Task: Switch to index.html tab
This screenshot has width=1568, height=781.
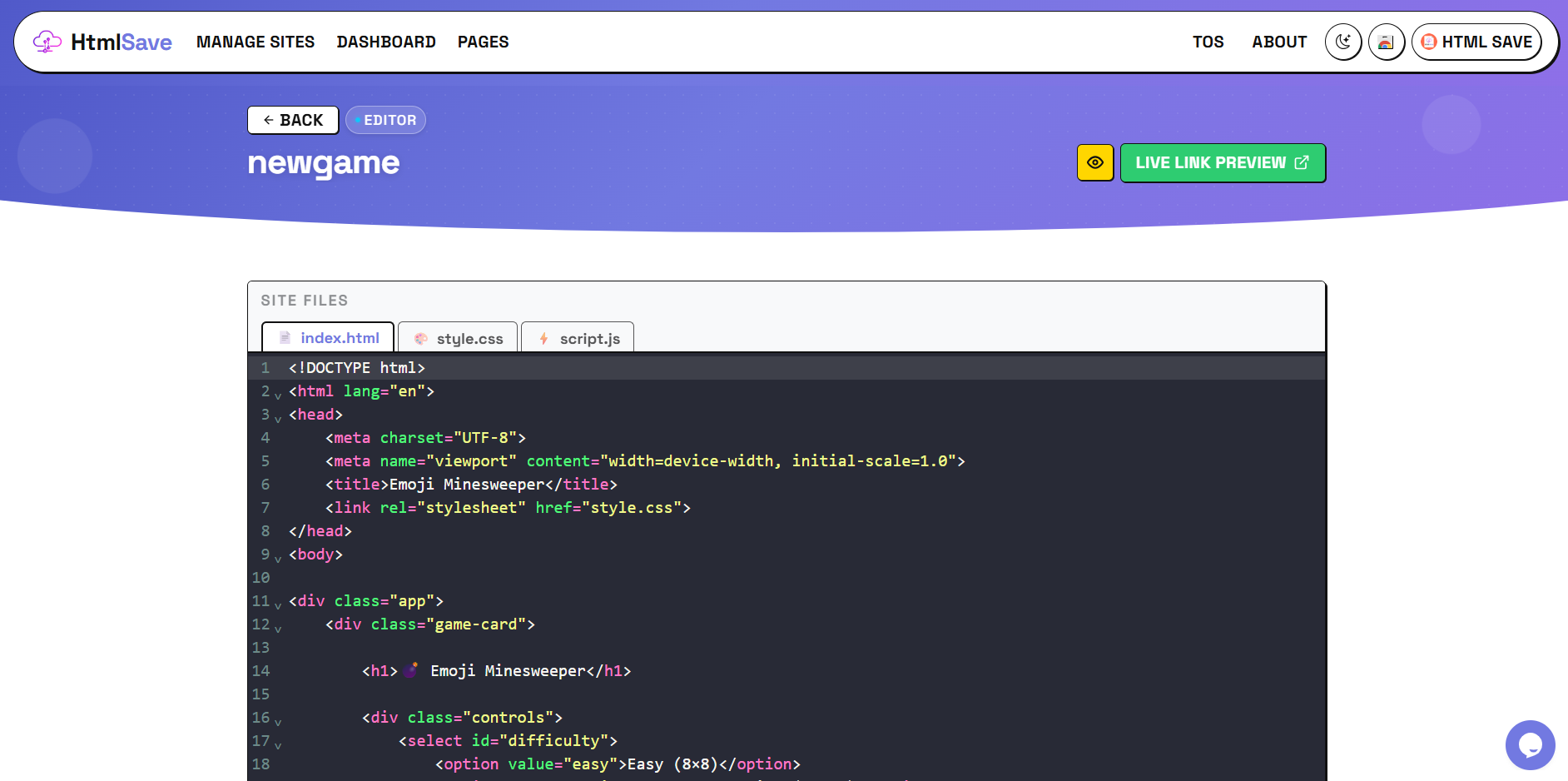Action: pos(328,337)
